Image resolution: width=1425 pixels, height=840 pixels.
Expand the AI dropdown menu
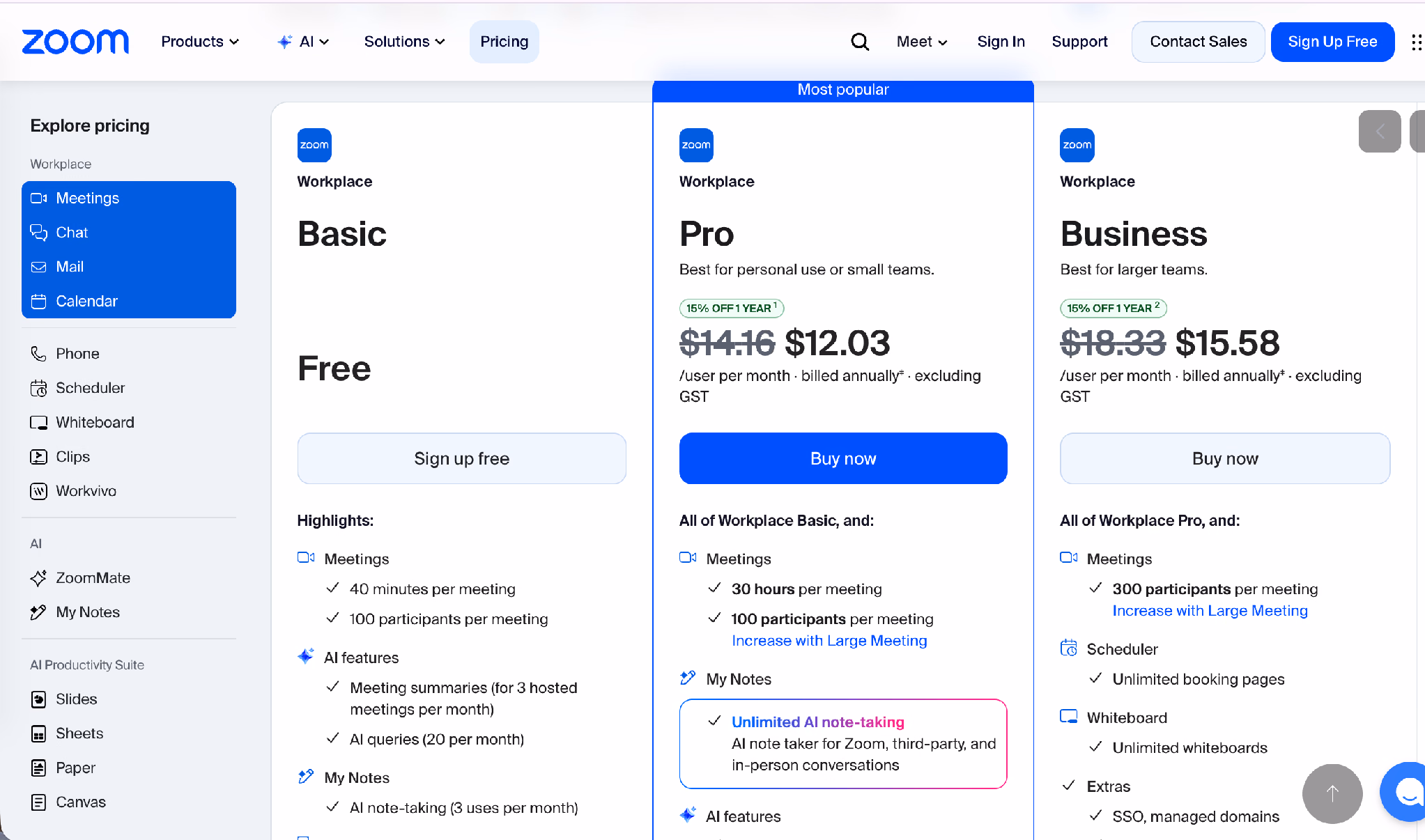[303, 42]
